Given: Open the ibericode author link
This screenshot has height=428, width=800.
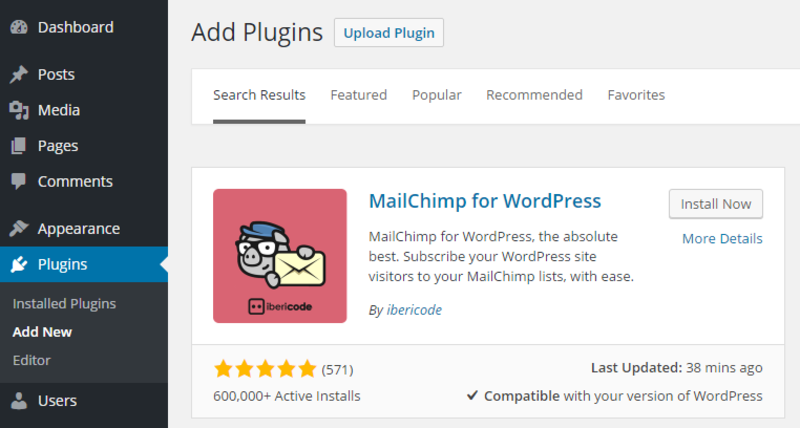Looking at the screenshot, I should pyautogui.click(x=414, y=310).
